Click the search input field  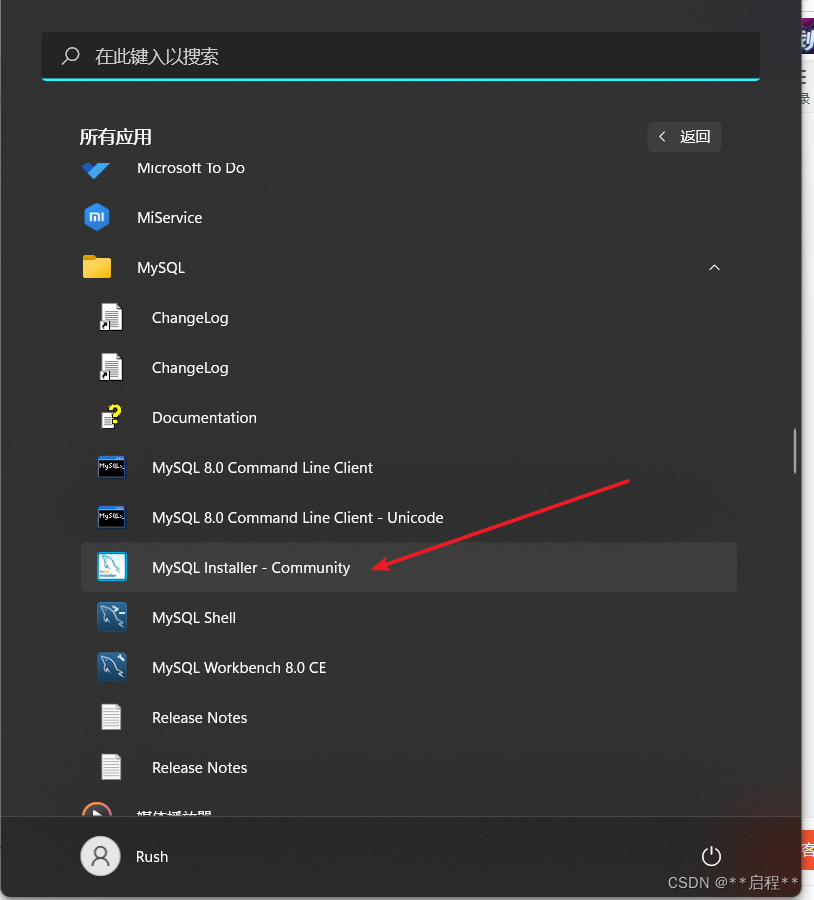coord(400,56)
